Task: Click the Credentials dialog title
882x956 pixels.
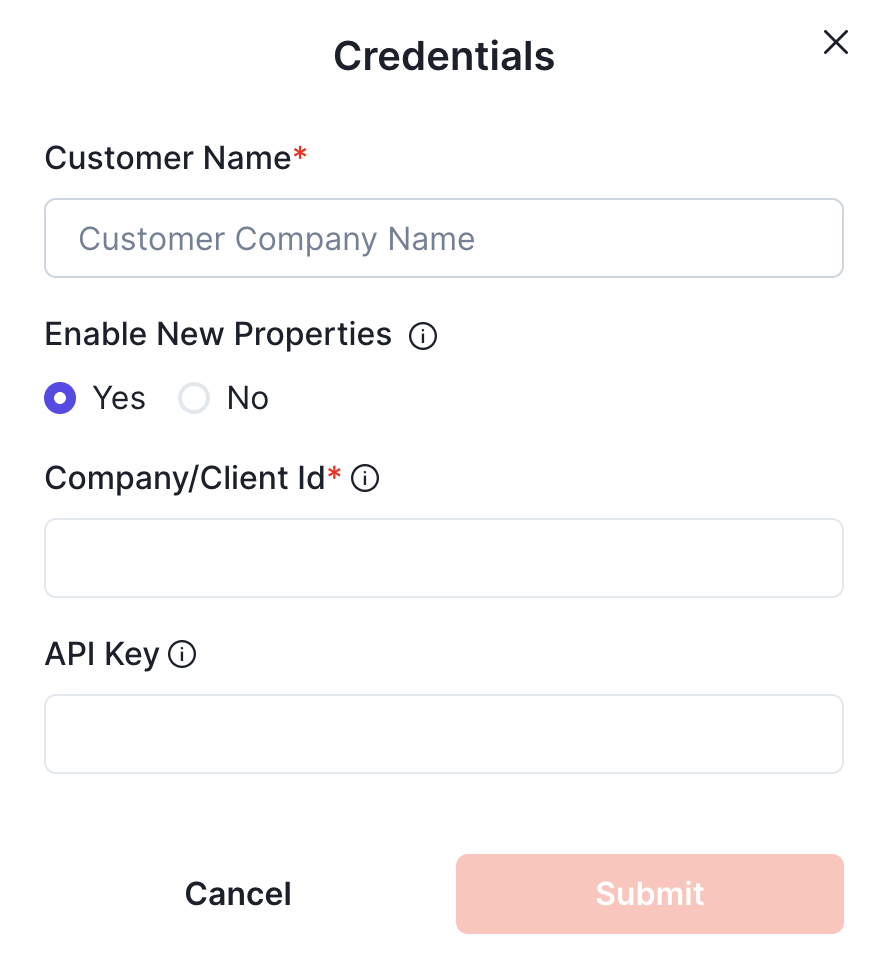Action: coord(444,56)
